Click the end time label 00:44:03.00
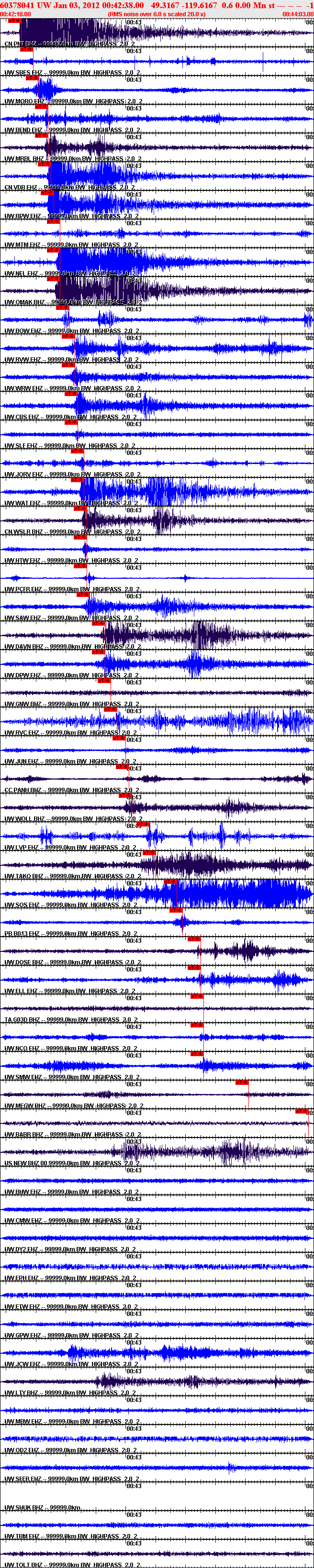The width and height of the screenshot is (314, 1568). pyautogui.click(x=298, y=14)
